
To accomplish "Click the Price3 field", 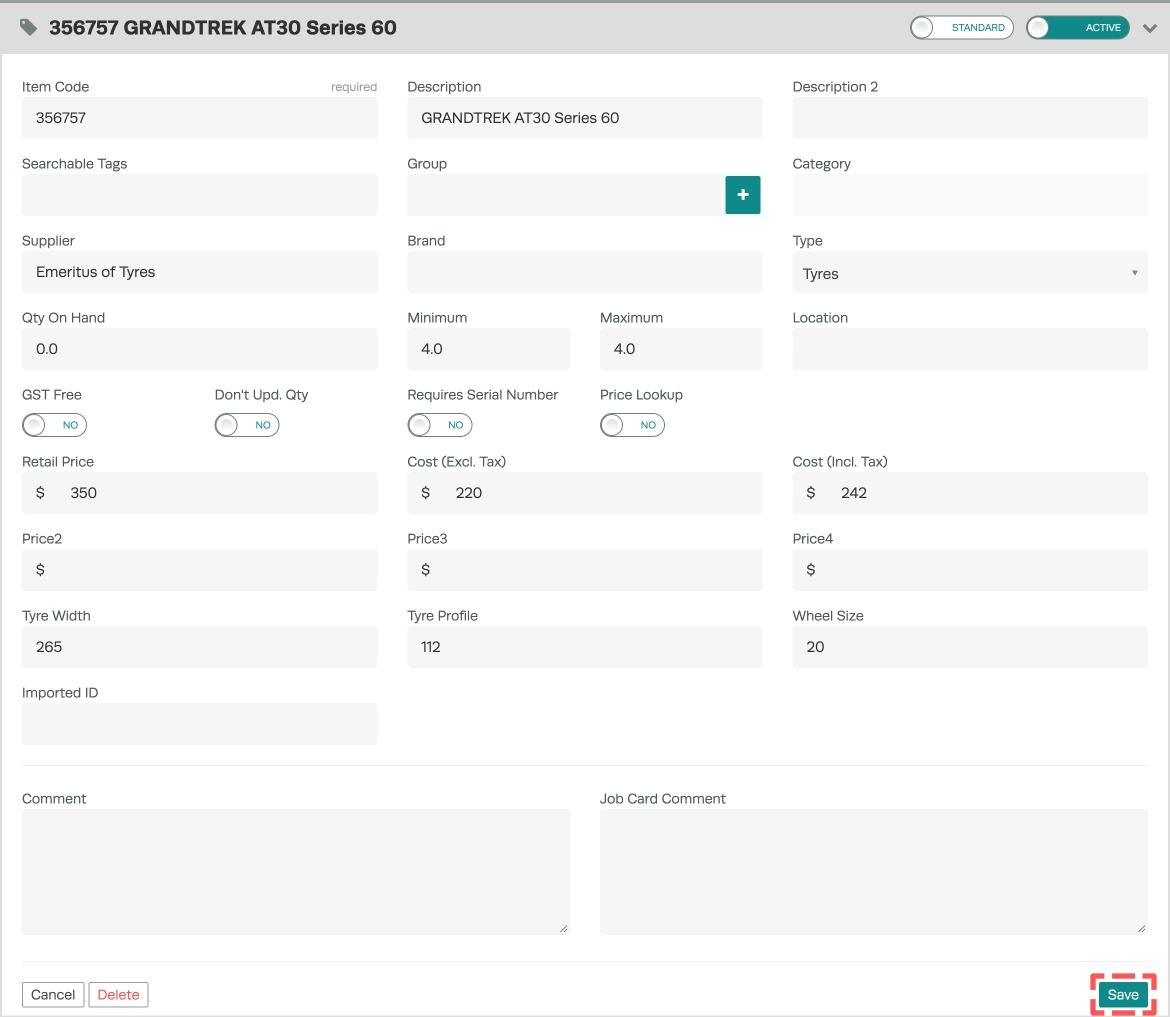I will (584, 570).
